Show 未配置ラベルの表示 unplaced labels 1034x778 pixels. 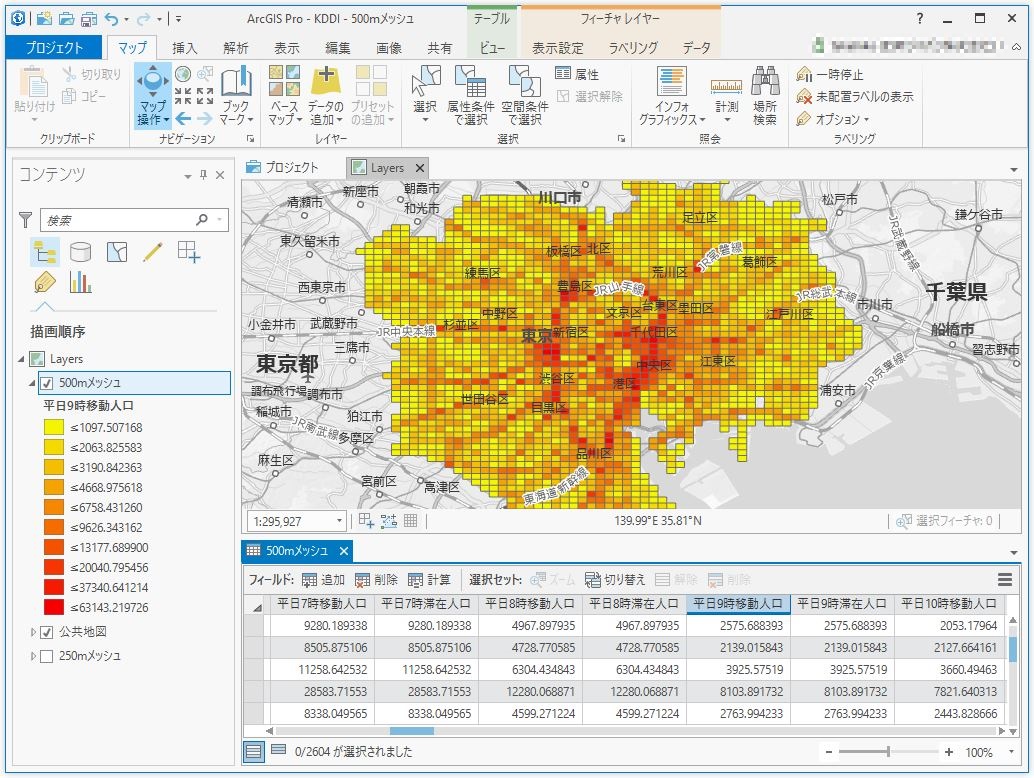tap(855, 97)
